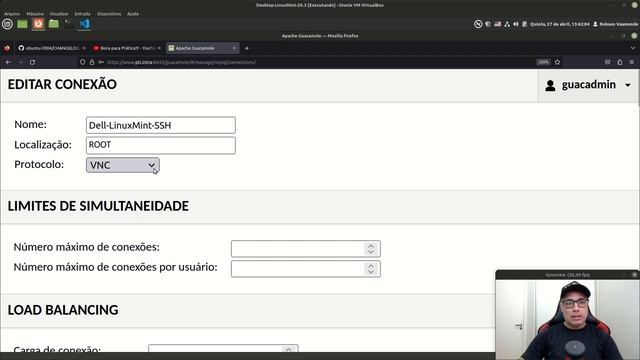Increase conexões por usuário with up arrow
Image resolution: width=640 pixels, height=360 pixels.
pyautogui.click(x=371, y=266)
